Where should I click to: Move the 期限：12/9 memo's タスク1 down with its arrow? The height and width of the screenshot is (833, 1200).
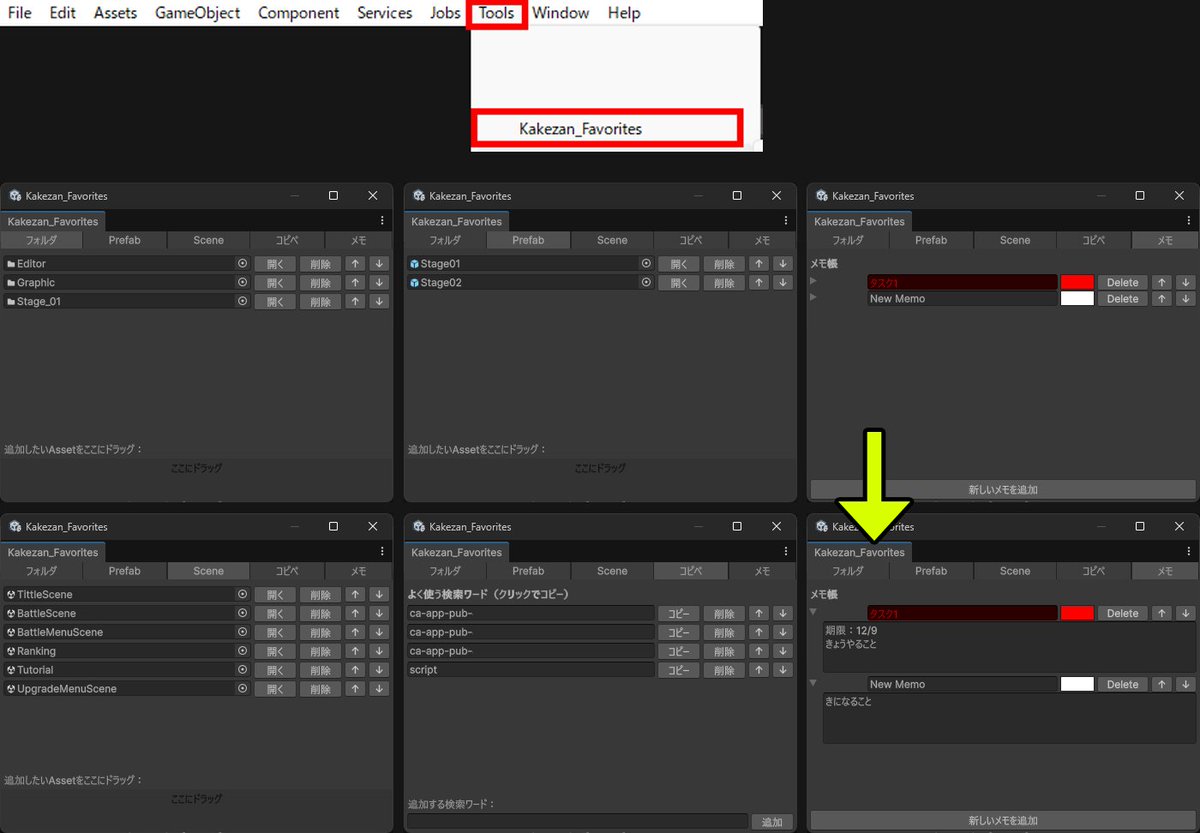[1186, 613]
